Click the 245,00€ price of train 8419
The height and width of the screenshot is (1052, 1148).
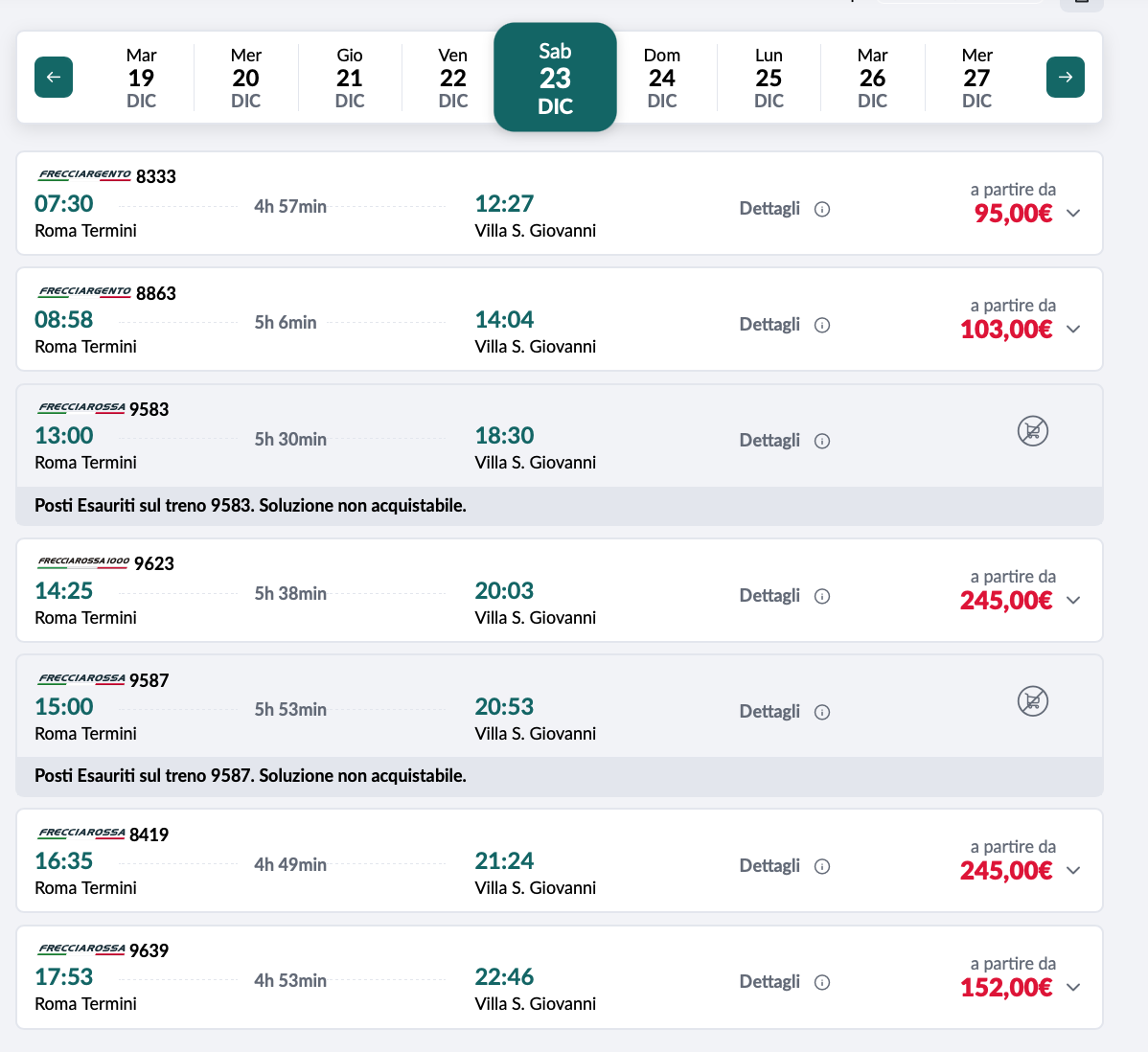1007,871
